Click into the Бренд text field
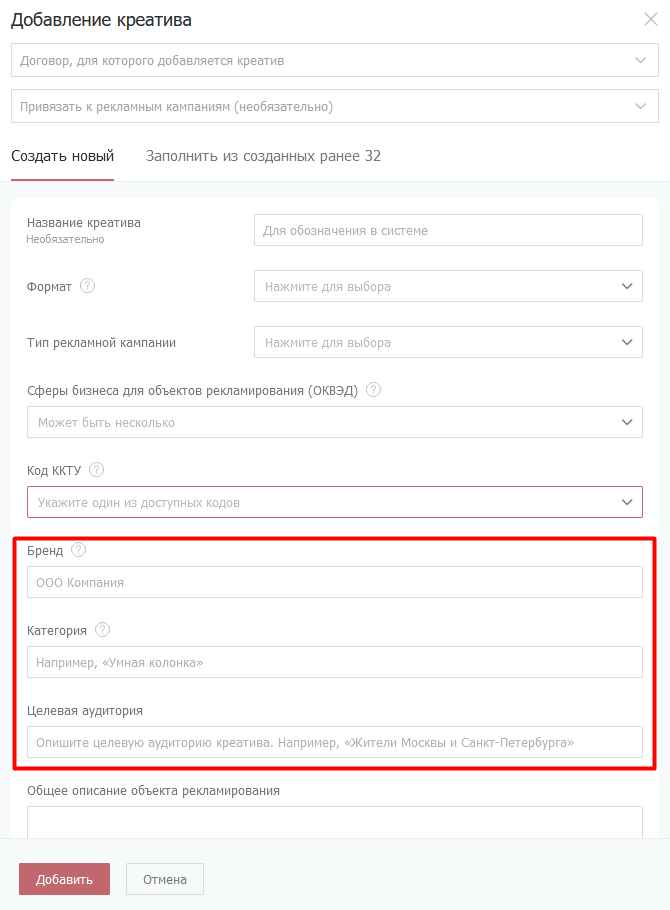The height and width of the screenshot is (910, 670). tap(334, 582)
